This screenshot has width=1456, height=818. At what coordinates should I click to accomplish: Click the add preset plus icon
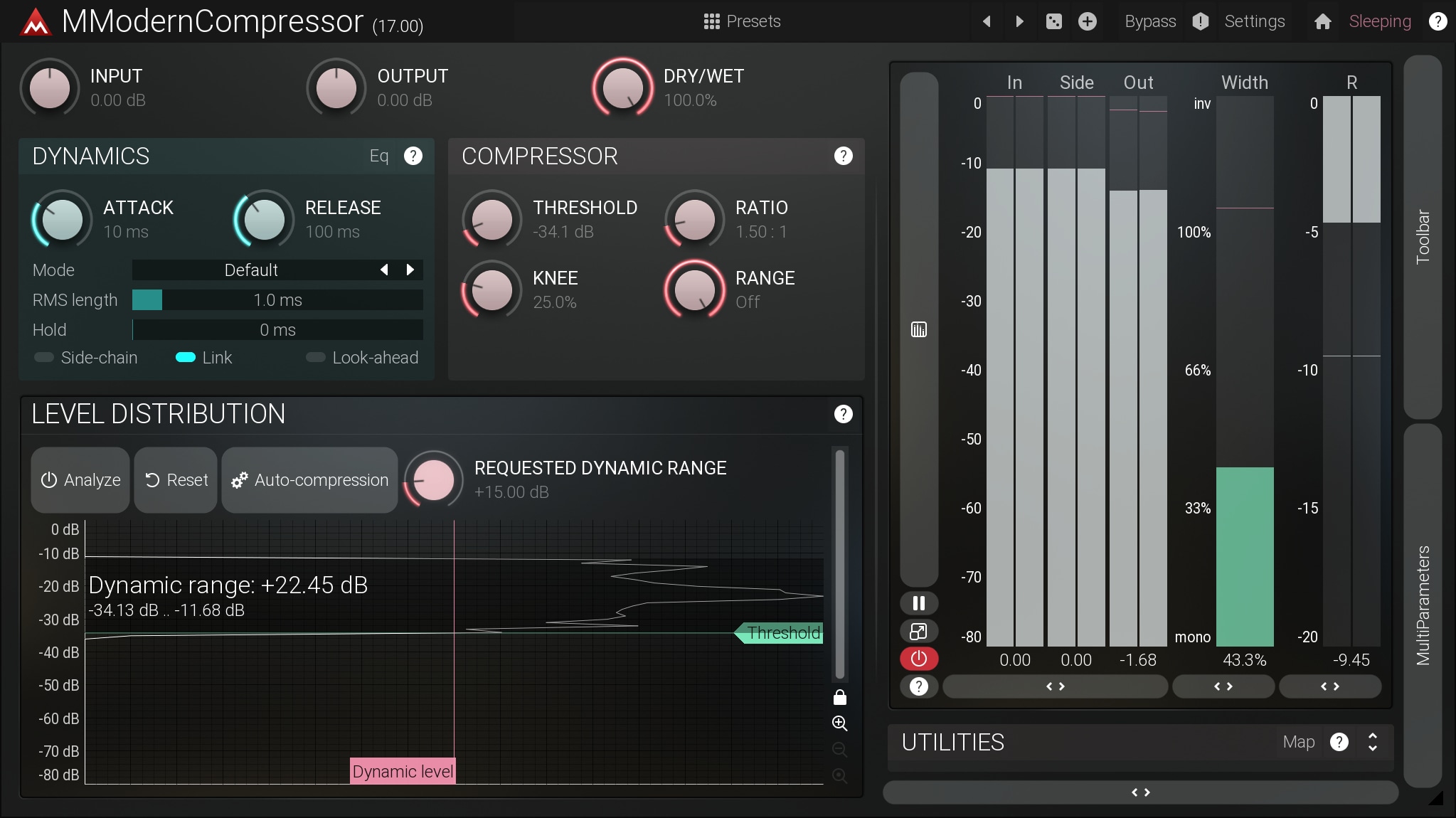point(1087,21)
